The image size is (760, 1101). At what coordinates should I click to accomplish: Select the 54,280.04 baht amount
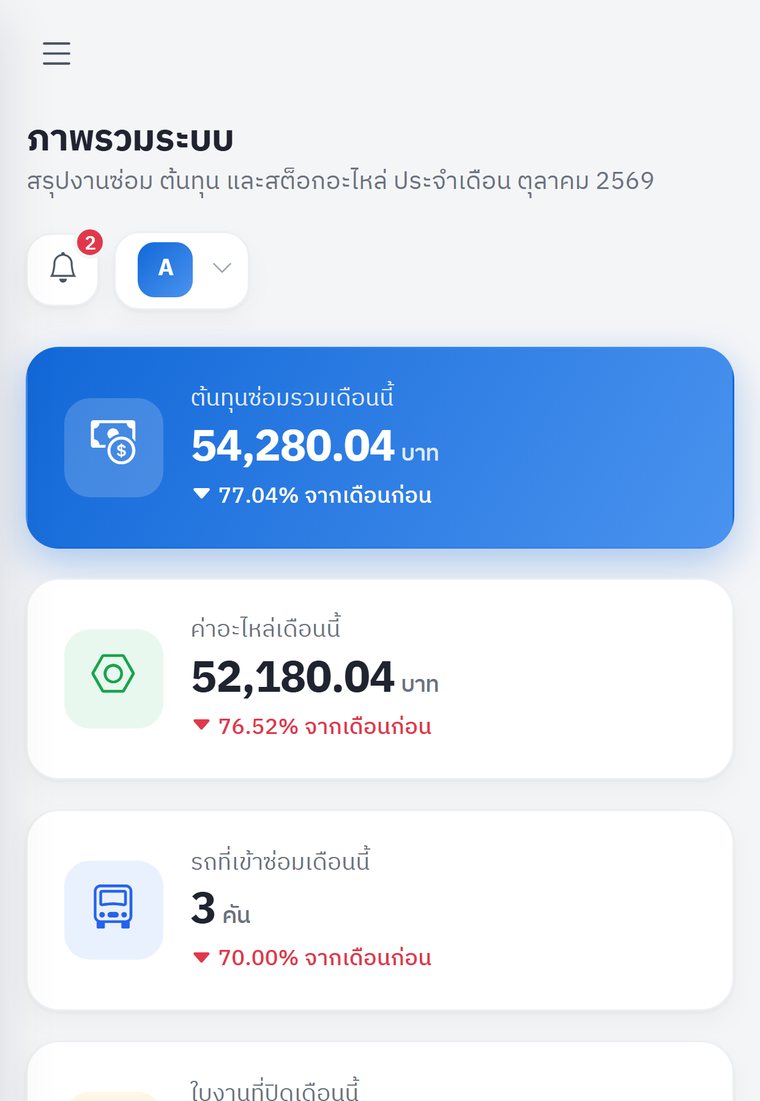[x=315, y=446]
